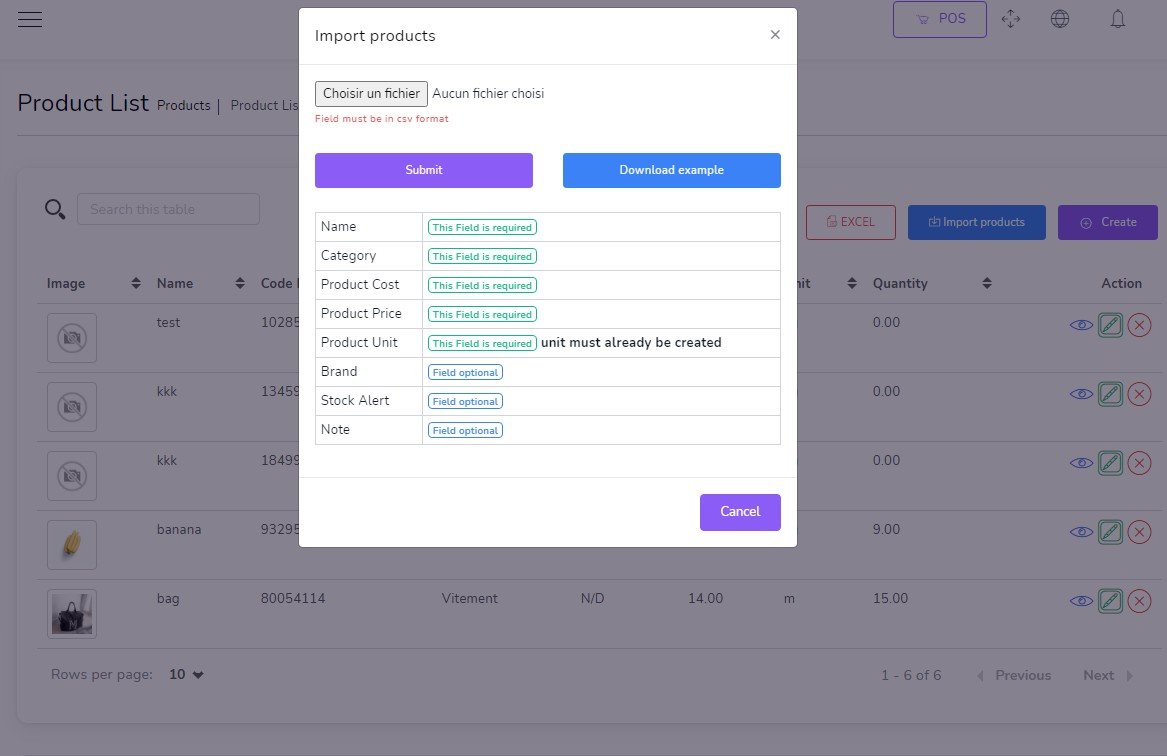Open the Rows per page dropdown

(x=186, y=674)
